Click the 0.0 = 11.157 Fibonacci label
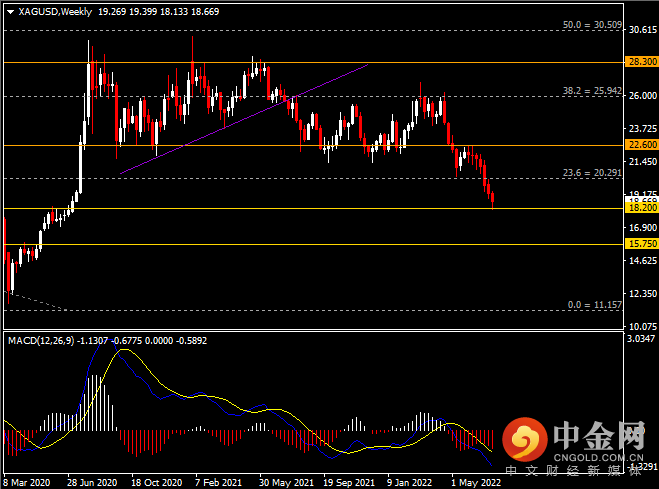 pos(595,305)
